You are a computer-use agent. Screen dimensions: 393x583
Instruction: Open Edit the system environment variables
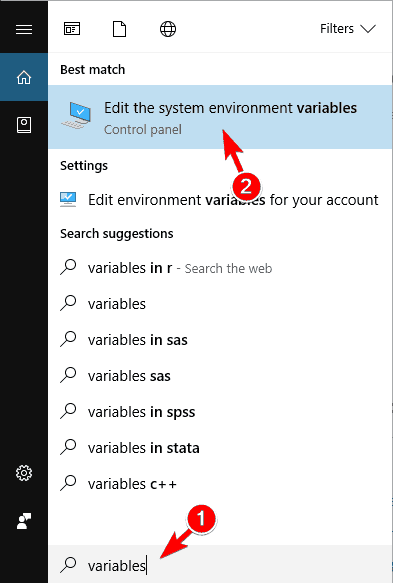220,117
